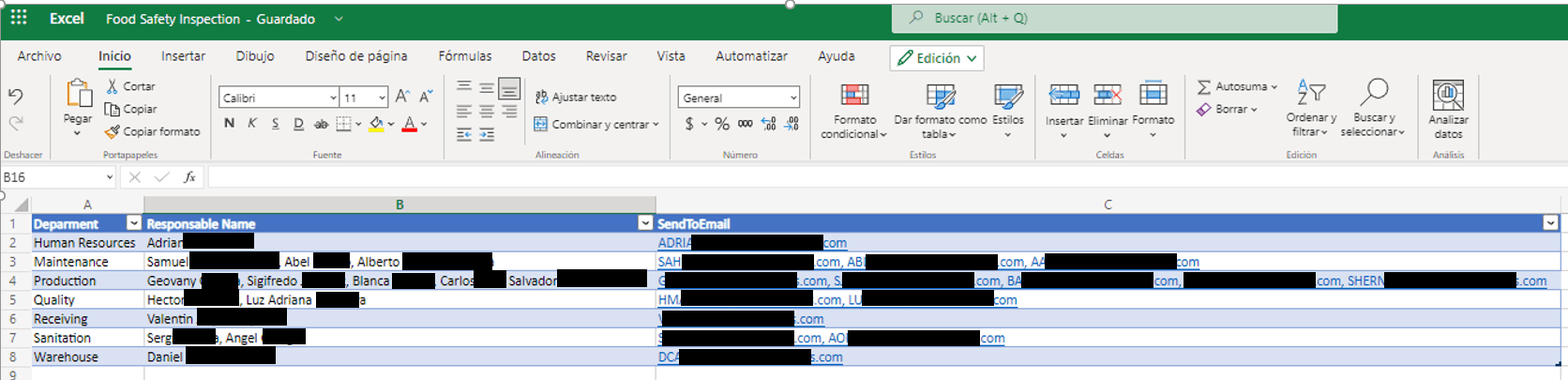Image resolution: width=1568 pixels, height=380 pixels.
Task: Click the Insertar cells button
Action: 1064,110
